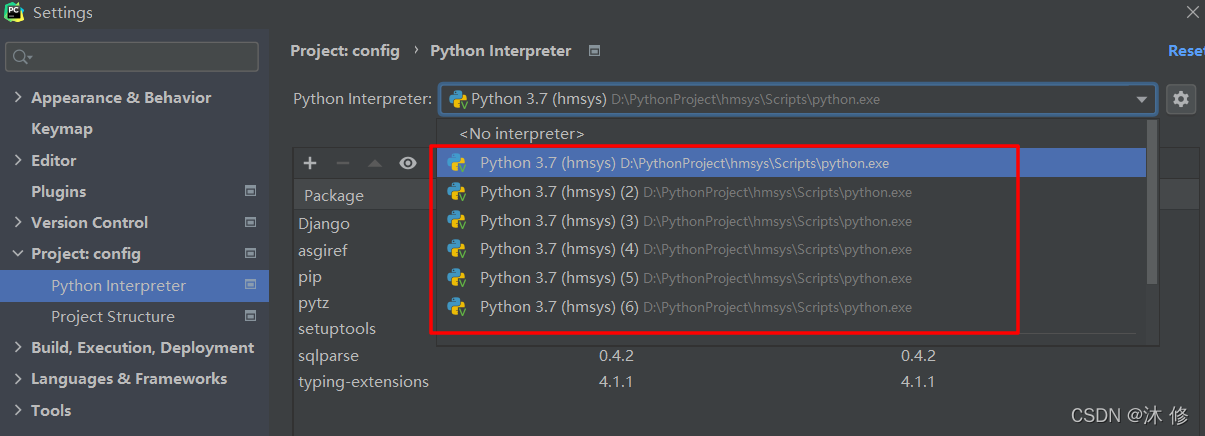Click project-level icon beside Plugins

tap(250, 191)
